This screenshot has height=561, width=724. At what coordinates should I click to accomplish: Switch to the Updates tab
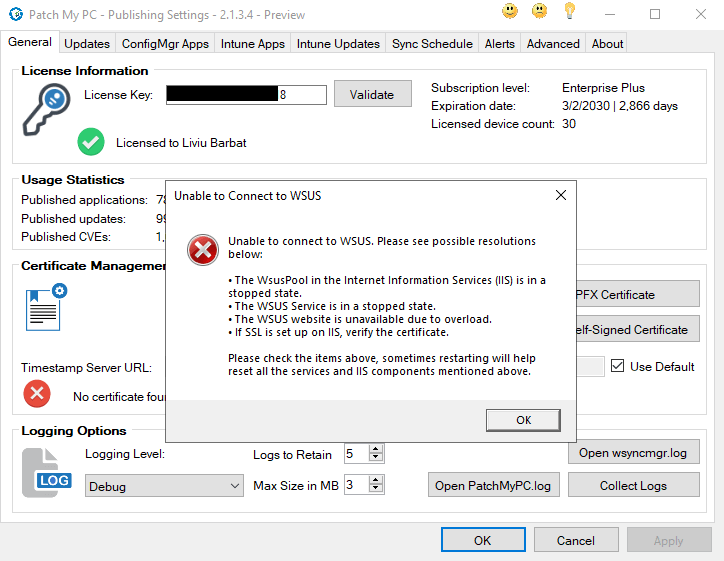click(87, 44)
